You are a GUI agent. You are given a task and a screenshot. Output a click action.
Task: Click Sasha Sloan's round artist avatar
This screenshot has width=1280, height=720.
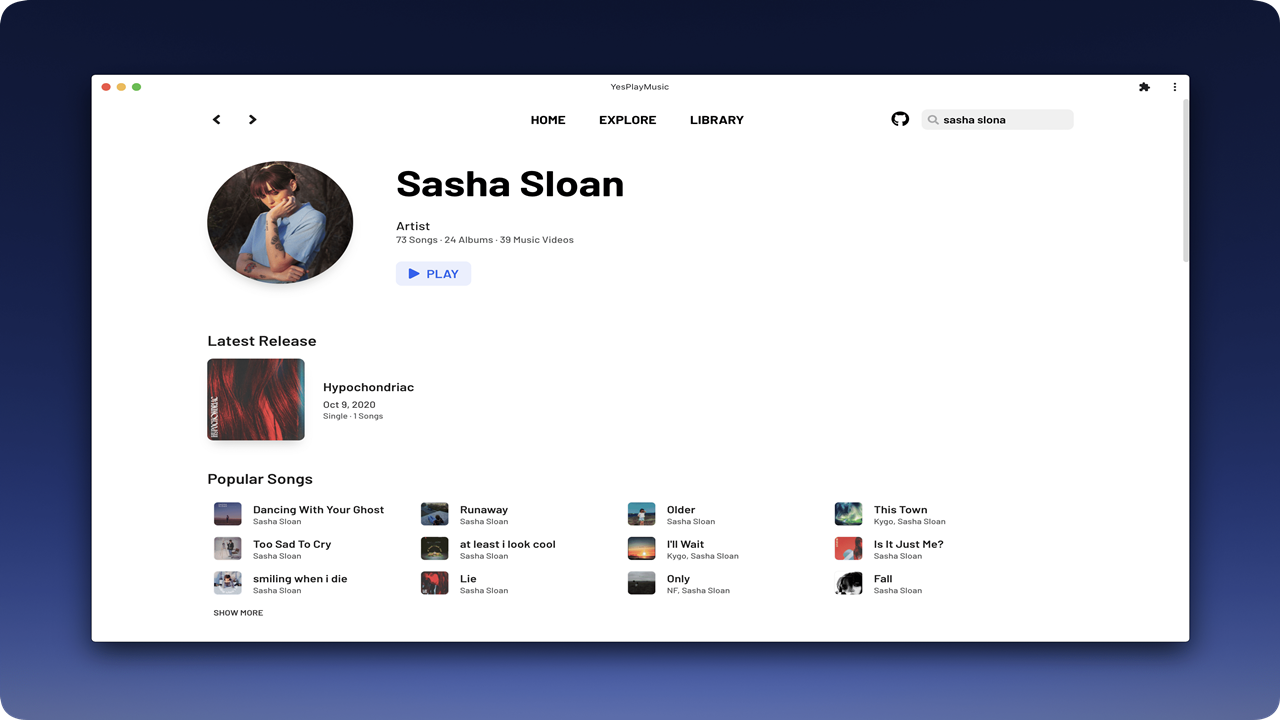click(280, 222)
